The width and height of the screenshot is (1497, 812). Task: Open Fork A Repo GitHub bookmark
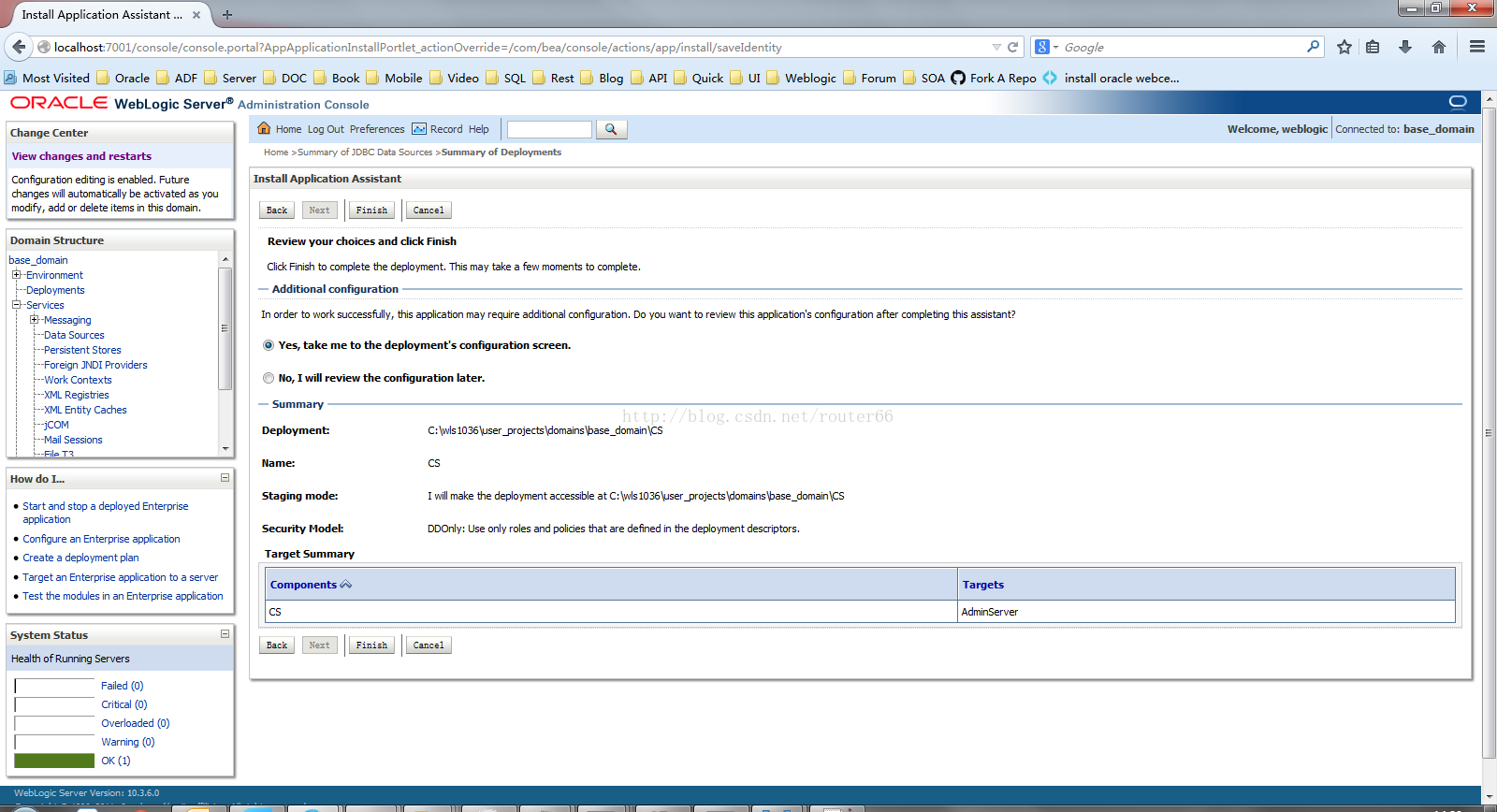(994, 78)
